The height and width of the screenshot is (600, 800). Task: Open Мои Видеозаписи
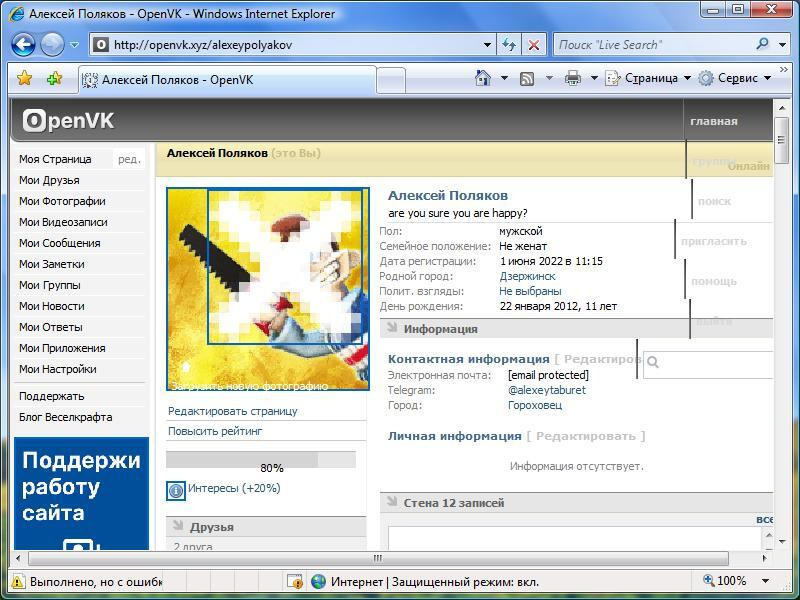tap(63, 222)
